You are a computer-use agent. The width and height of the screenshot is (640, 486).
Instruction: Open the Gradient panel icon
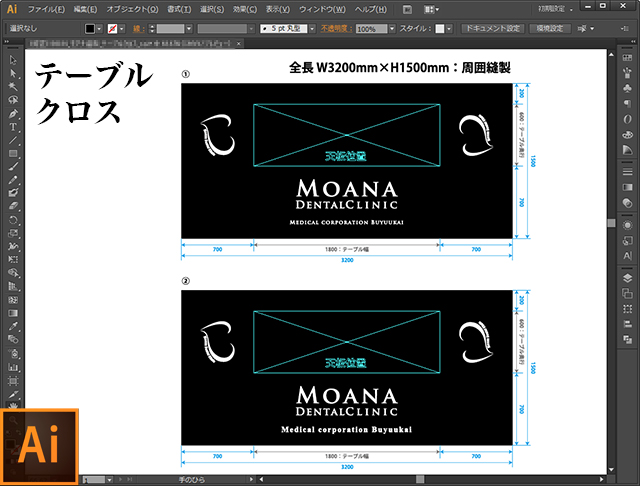627,187
